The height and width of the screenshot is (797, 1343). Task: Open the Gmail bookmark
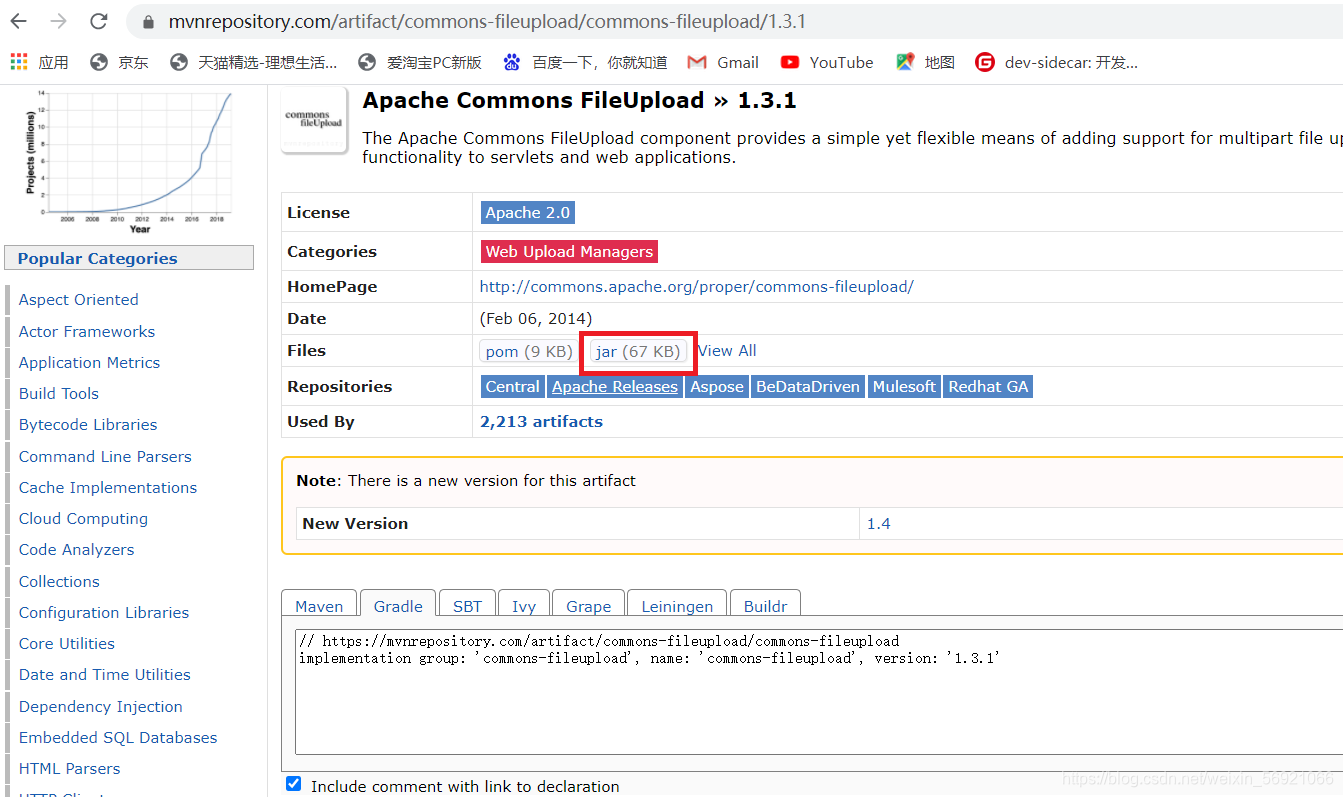point(723,62)
